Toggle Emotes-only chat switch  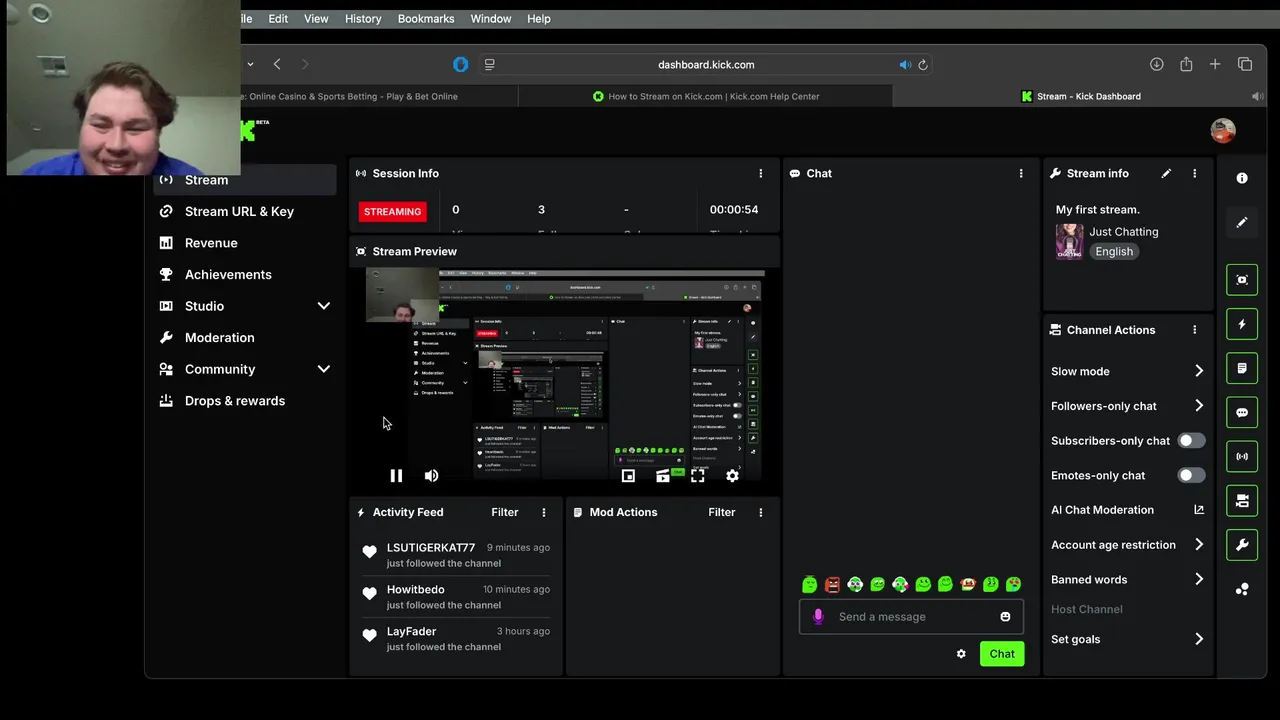[1191, 475]
